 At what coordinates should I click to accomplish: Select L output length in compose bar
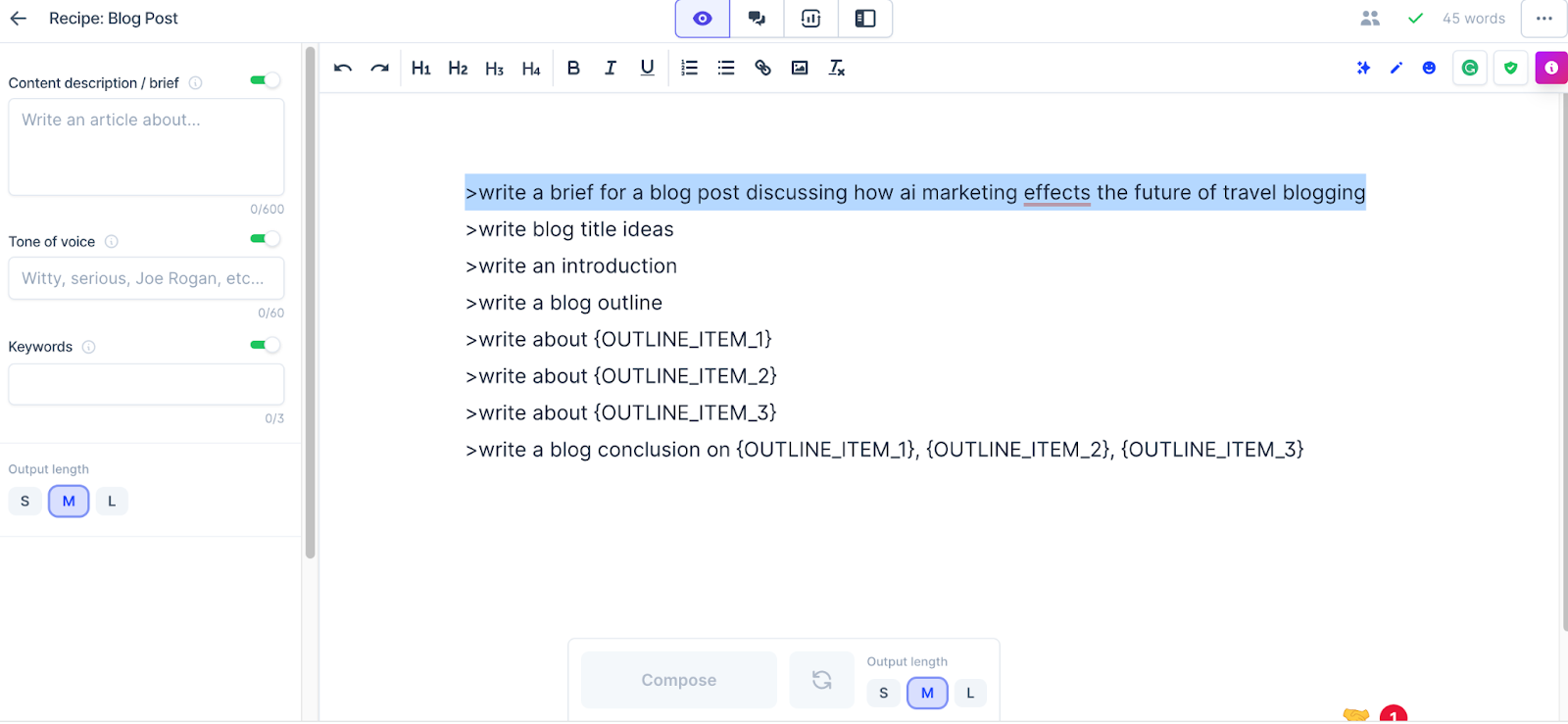click(x=970, y=693)
